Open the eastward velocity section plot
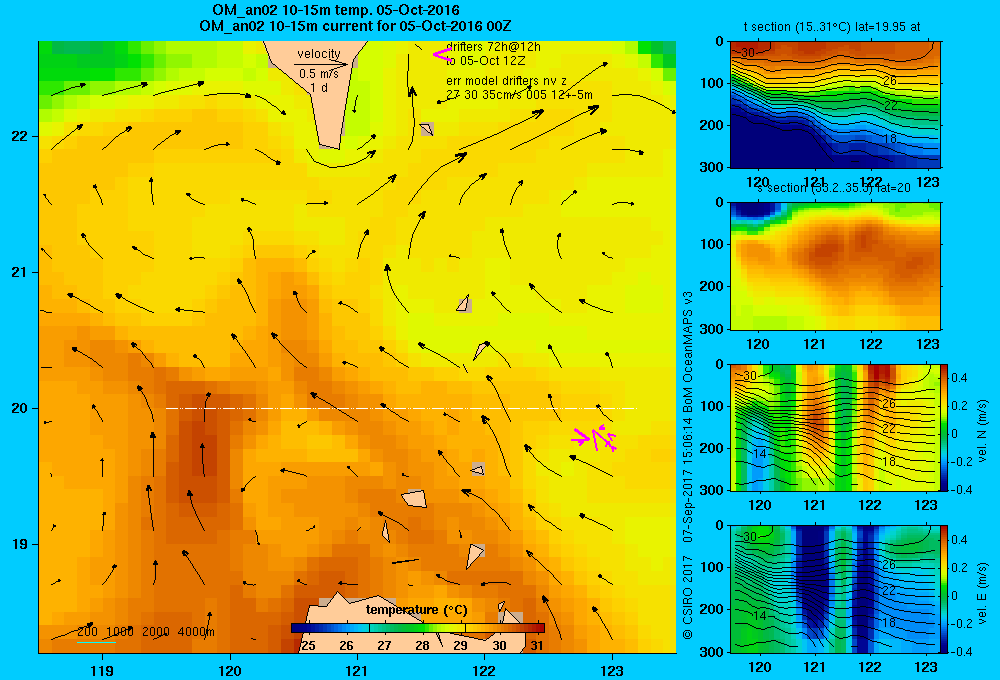 [835, 589]
